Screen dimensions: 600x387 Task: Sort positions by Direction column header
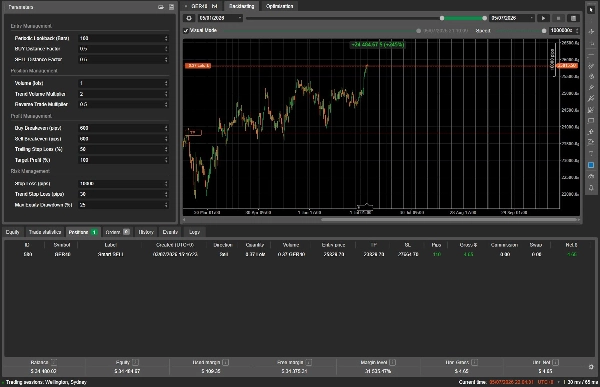tap(223, 245)
